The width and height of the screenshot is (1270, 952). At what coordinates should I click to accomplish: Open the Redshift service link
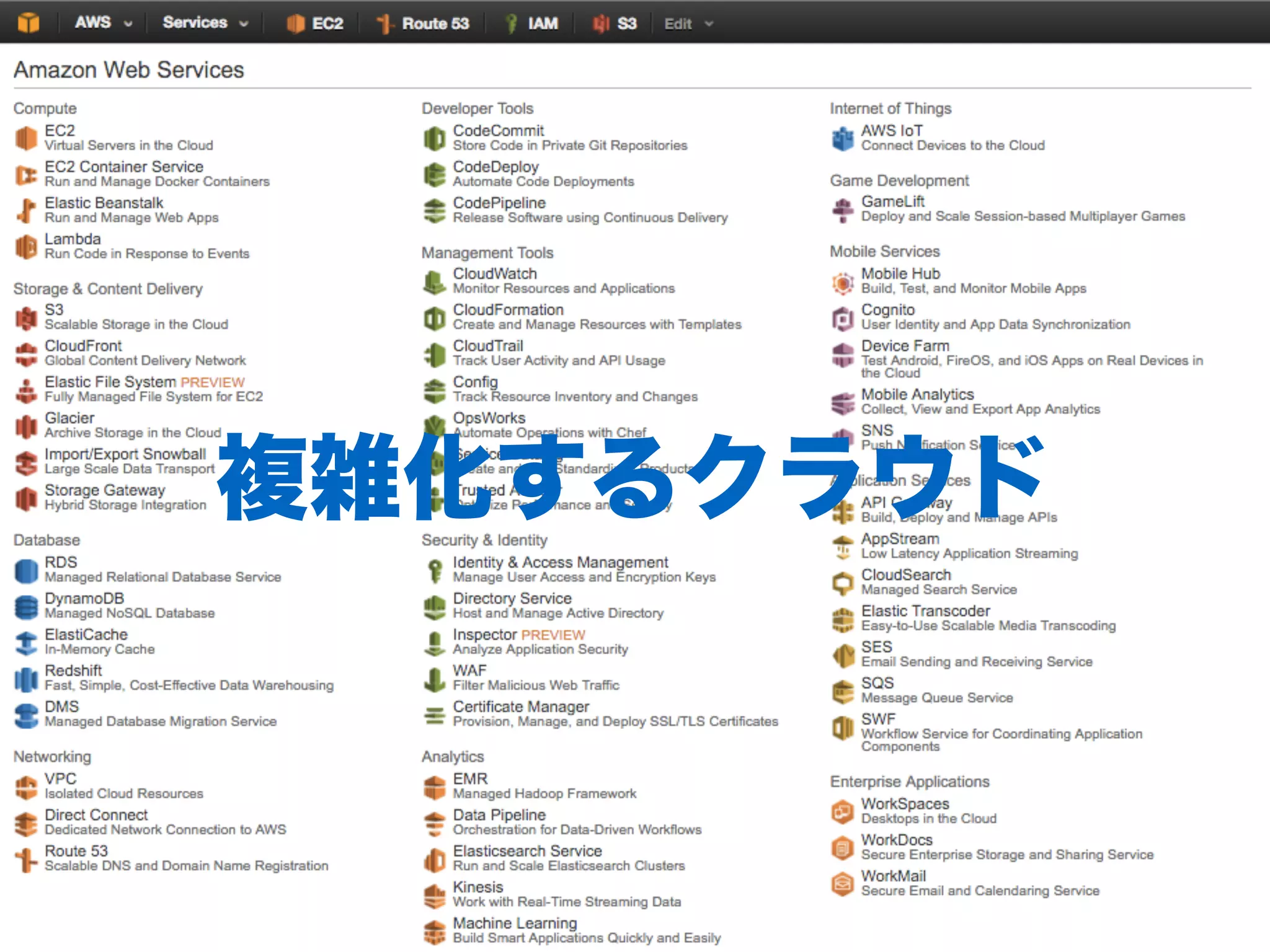click(x=73, y=671)
